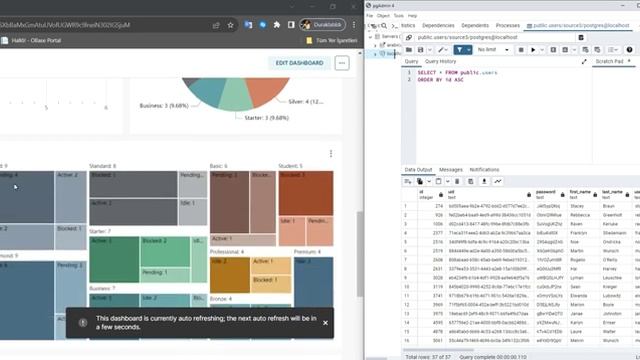Open the dashboard three-dots menu button
The height and width of the screenshot is (360, 640).
click(x=342, y=63)
